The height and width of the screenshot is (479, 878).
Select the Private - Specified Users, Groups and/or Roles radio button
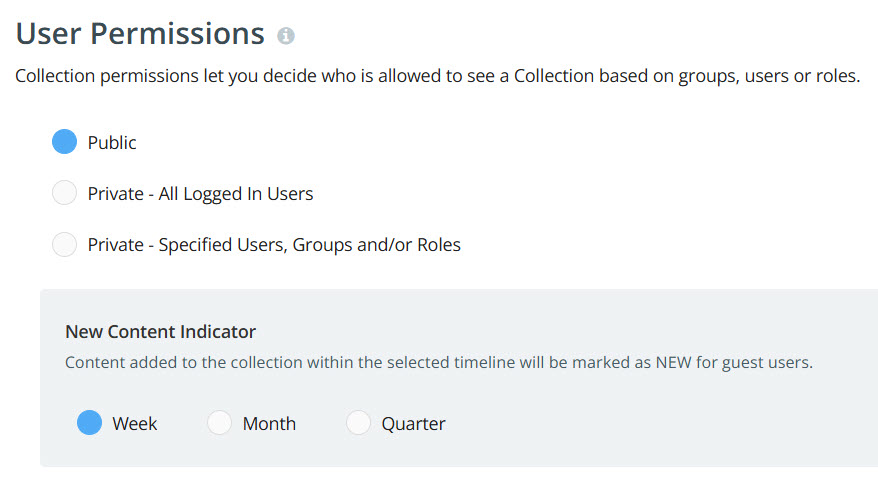(x=64, y=244)
